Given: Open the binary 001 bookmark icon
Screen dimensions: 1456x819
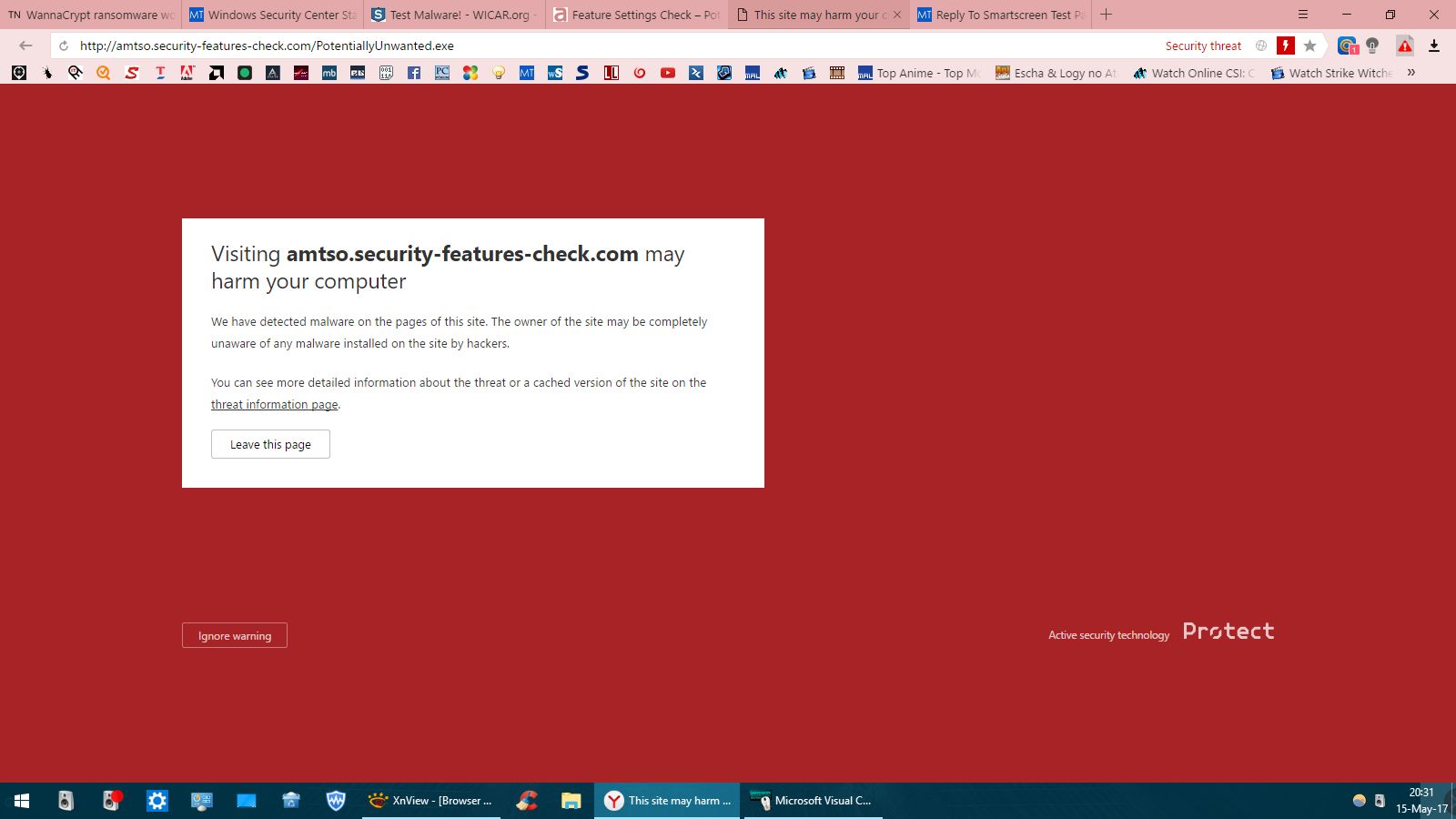Looking at the screenshot, I should (386, 73).
